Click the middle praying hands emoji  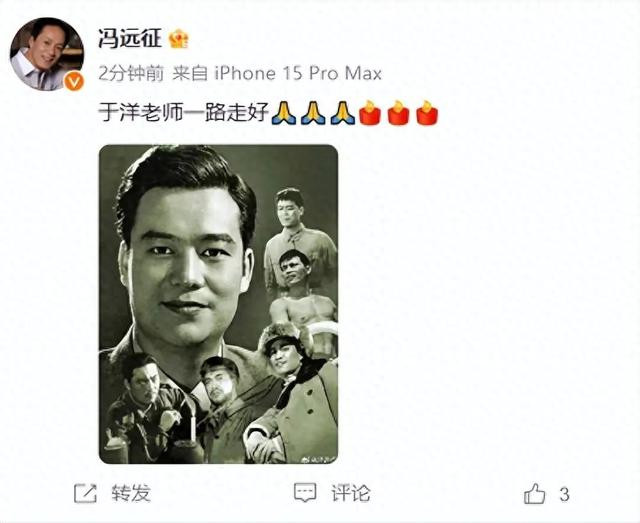(x=313, y=113)
